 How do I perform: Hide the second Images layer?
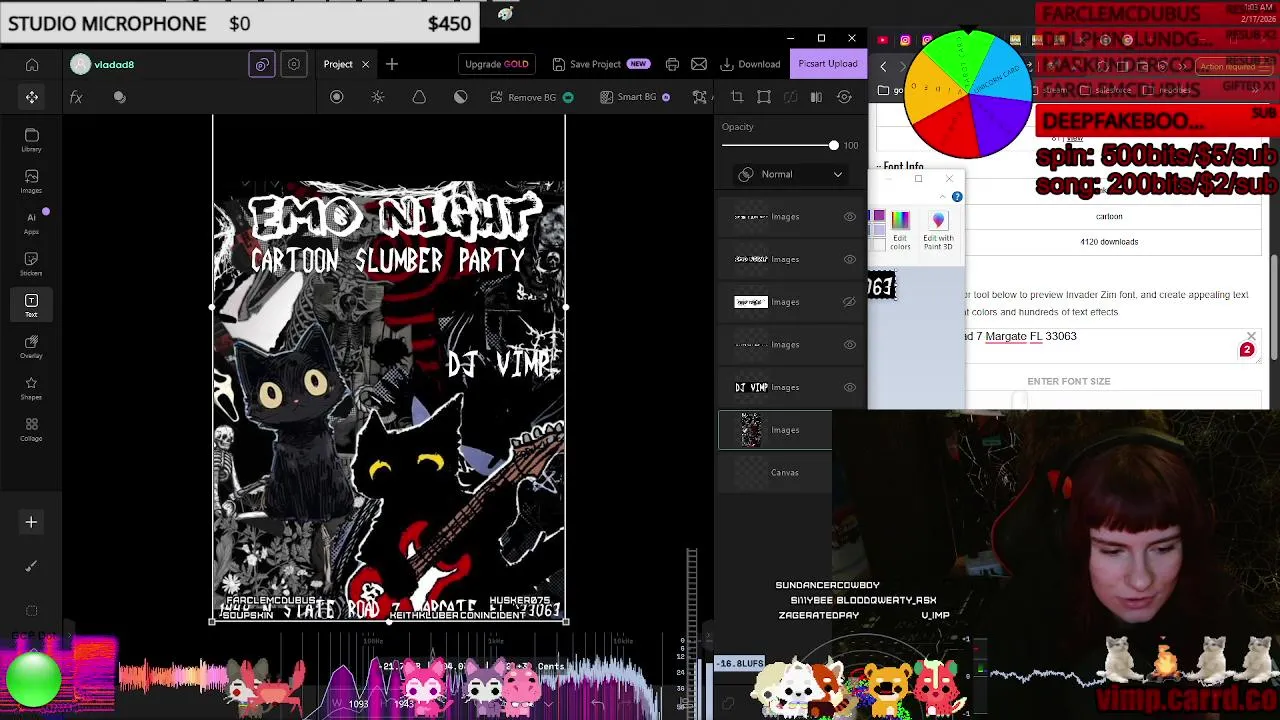coord(850,259)
